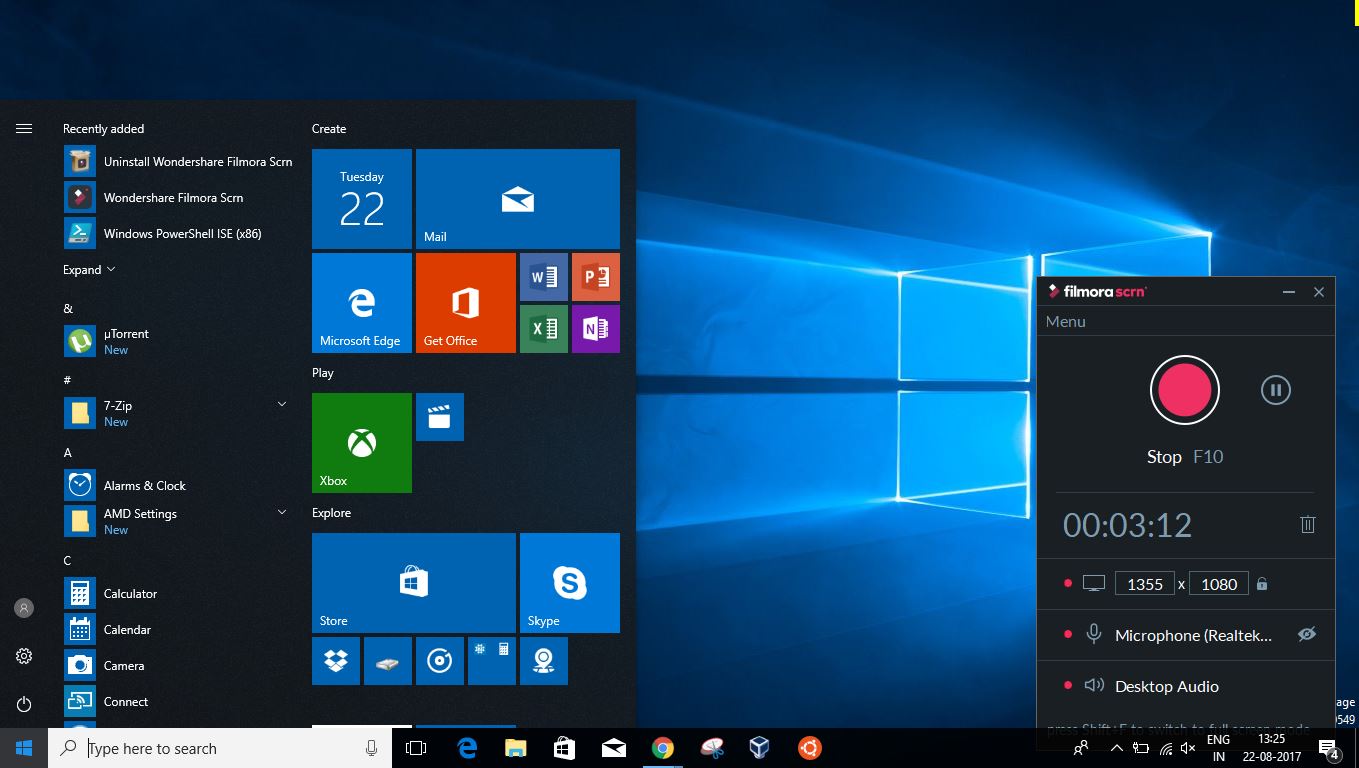Show hidden icons in the system tray

(1117, 747)
